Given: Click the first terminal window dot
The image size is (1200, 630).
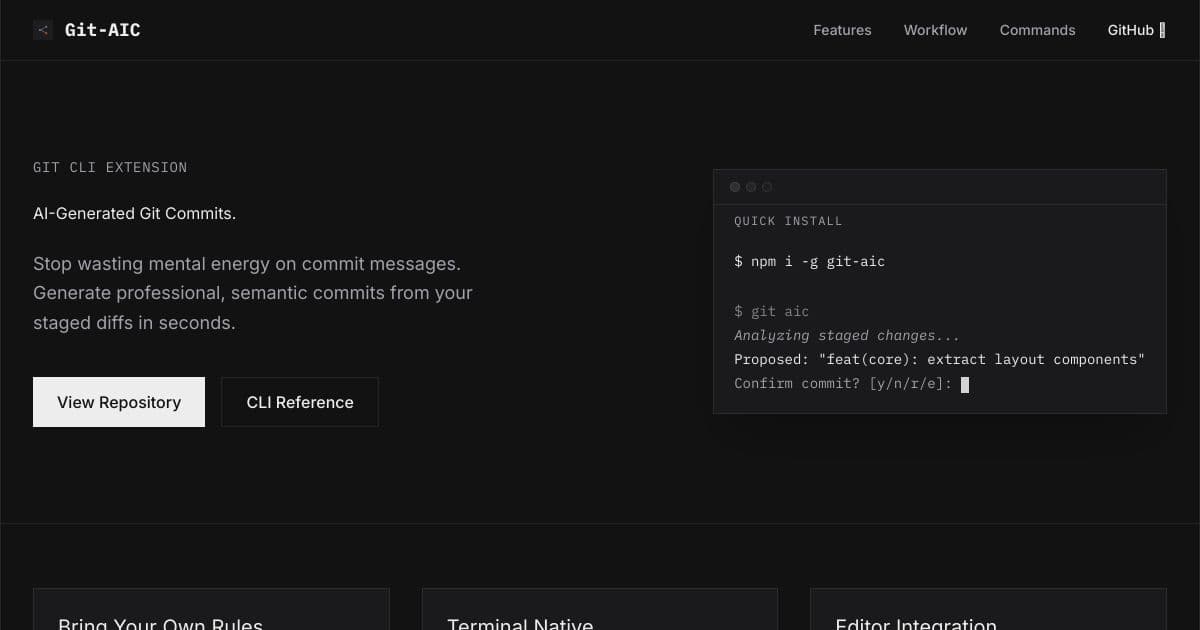Looking at the screenshot, I should tap(735, 187).
